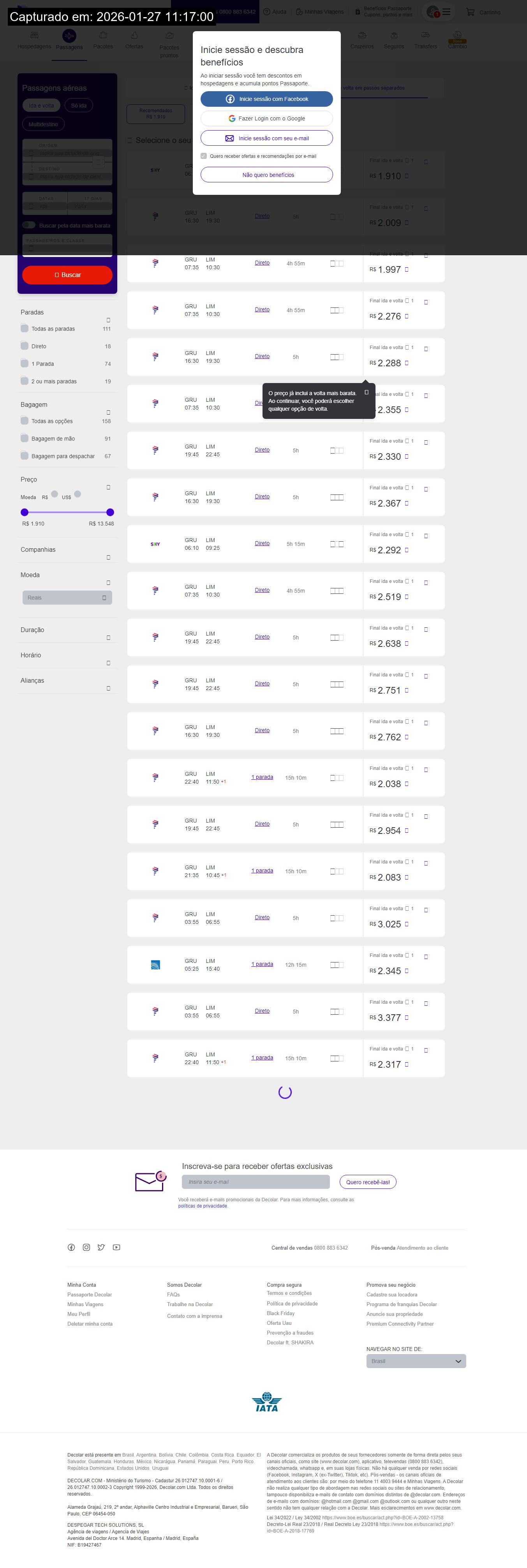Open the Brasil country selector dropdown
Image resolution: width=527 pixels, height=1568 pixels.
click(416, 1361)
